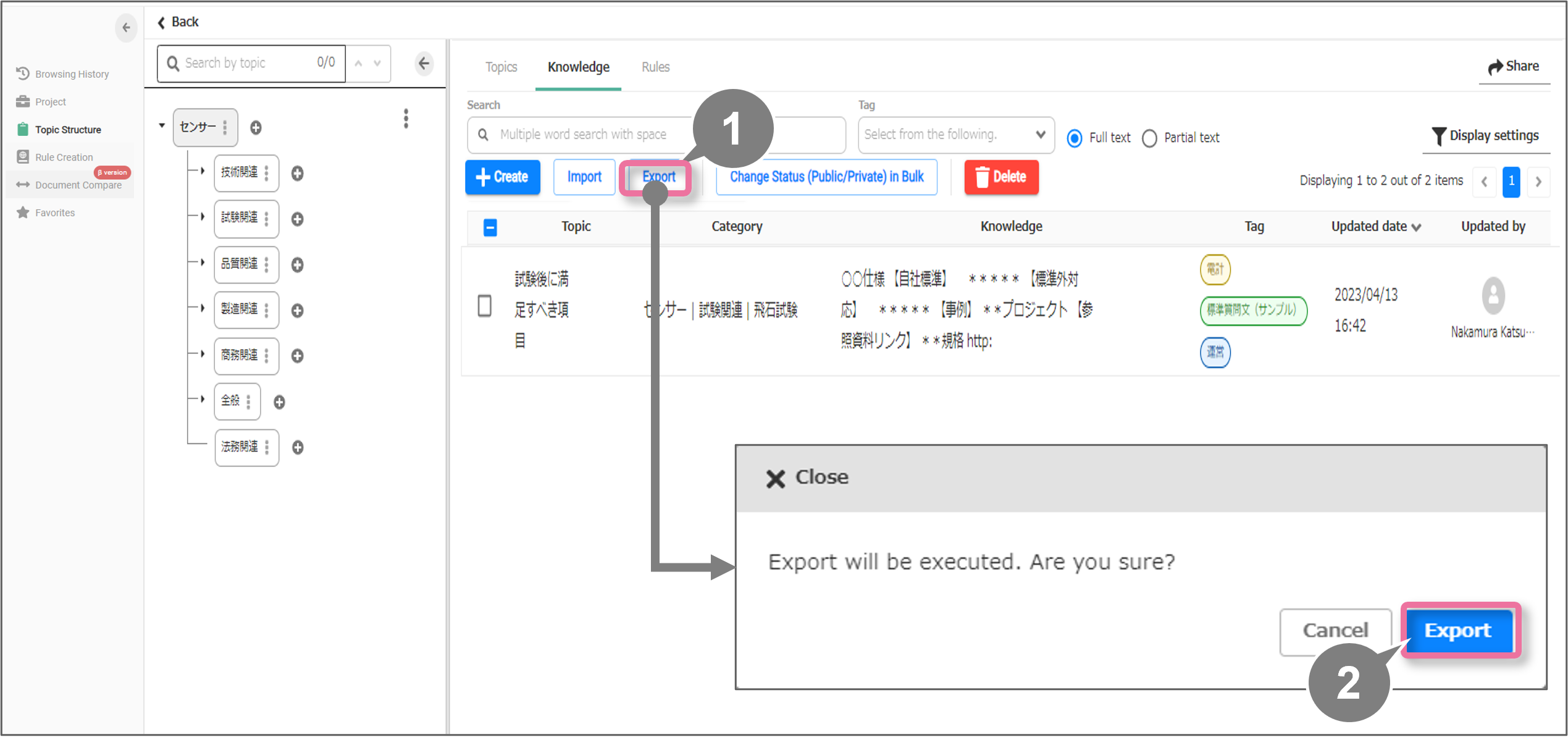Switch to the Topics tab
This screenshot has height=737, width=1568.
(501, 67)
